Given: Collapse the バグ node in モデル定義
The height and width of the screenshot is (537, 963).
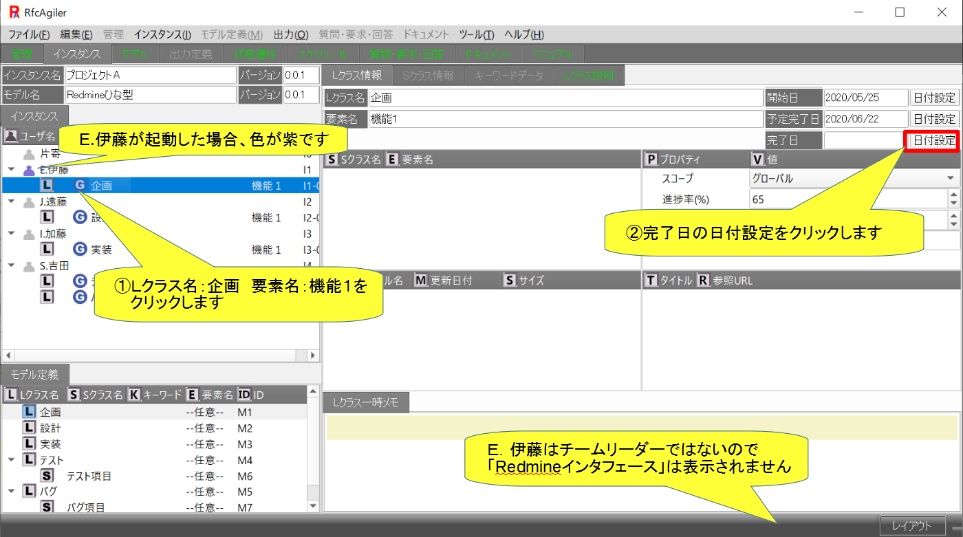Looking at the screenshot, I should coord(11,491).
